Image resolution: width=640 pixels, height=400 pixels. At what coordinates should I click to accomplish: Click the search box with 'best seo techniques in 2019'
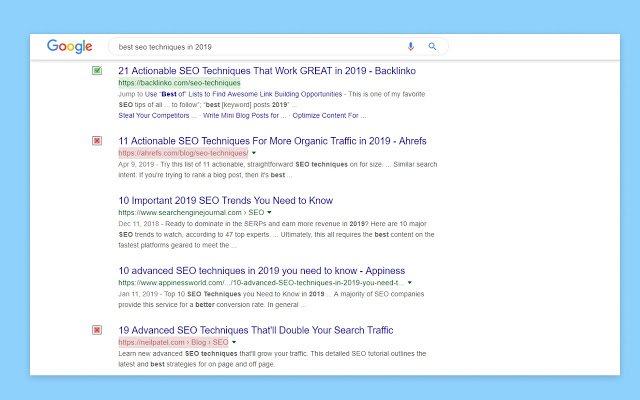278,47
